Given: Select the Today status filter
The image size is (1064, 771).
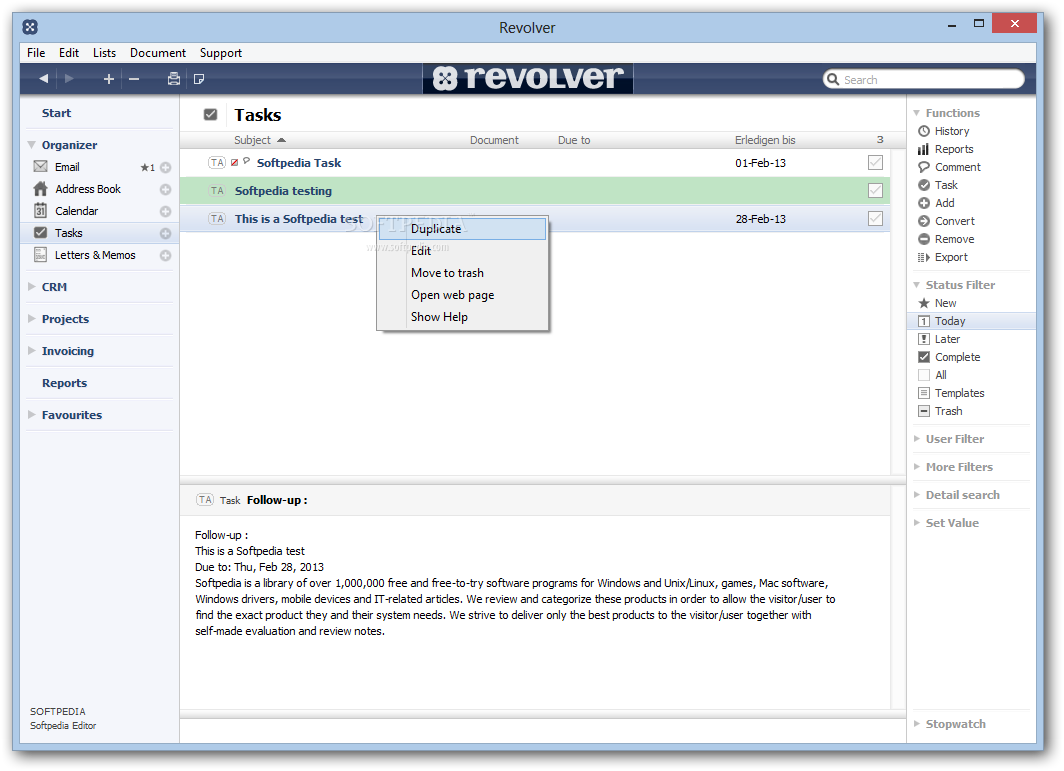Looking at the screenshot, I should (x=971, y=321).
